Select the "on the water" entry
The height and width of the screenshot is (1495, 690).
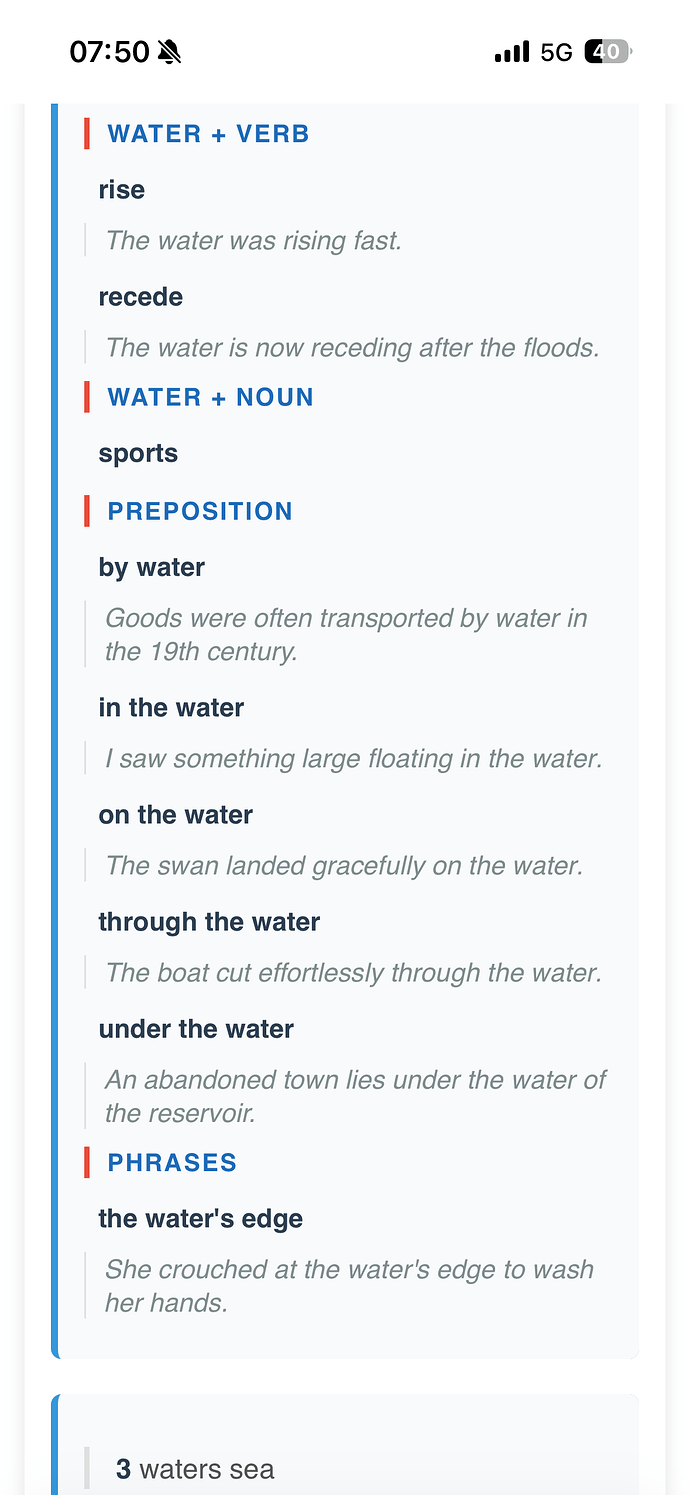pyautogui.click(x=175, y=815)
